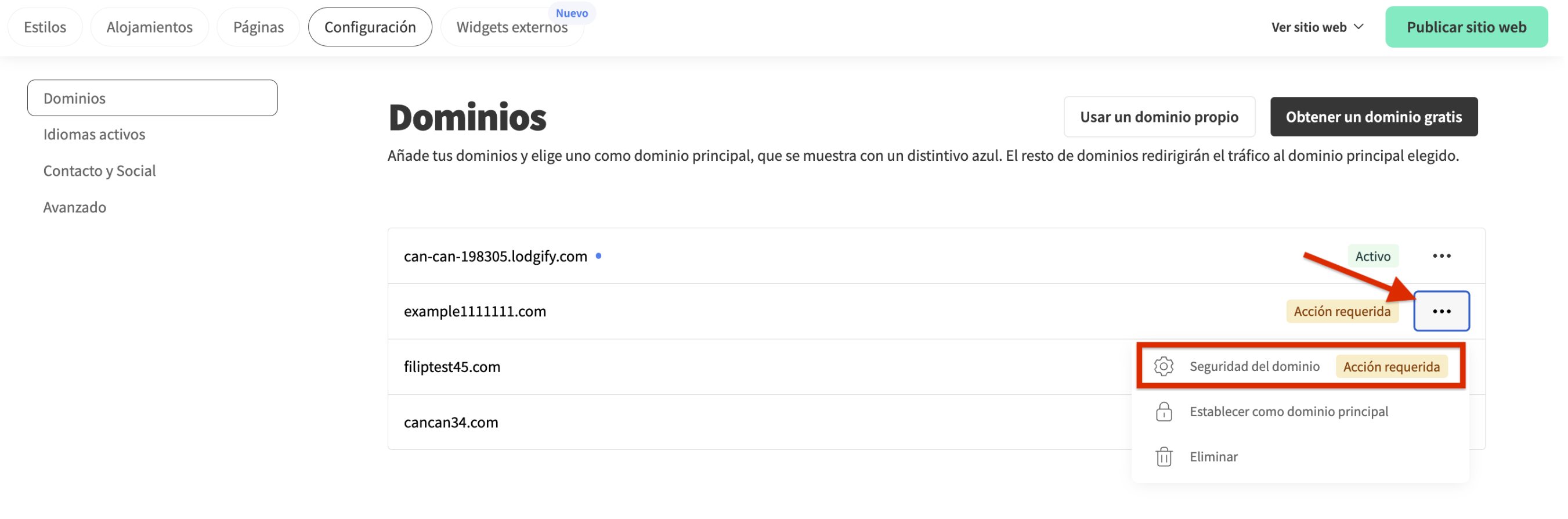Select the Configuración tab
Screen dimensions: 1568x519
(x=370, y=27)
